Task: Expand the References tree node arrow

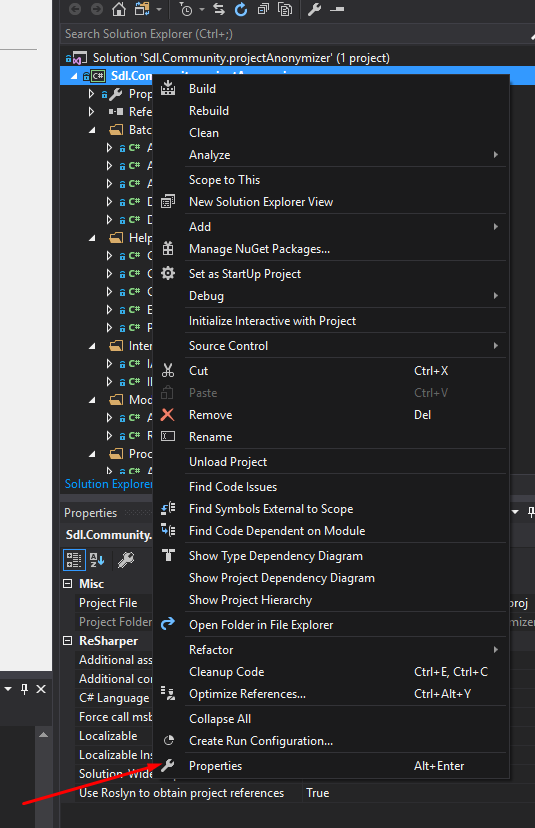Action: click(91, 111)
